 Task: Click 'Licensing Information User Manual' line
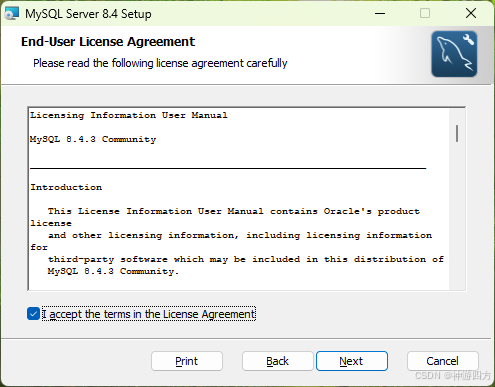(129, 115)
